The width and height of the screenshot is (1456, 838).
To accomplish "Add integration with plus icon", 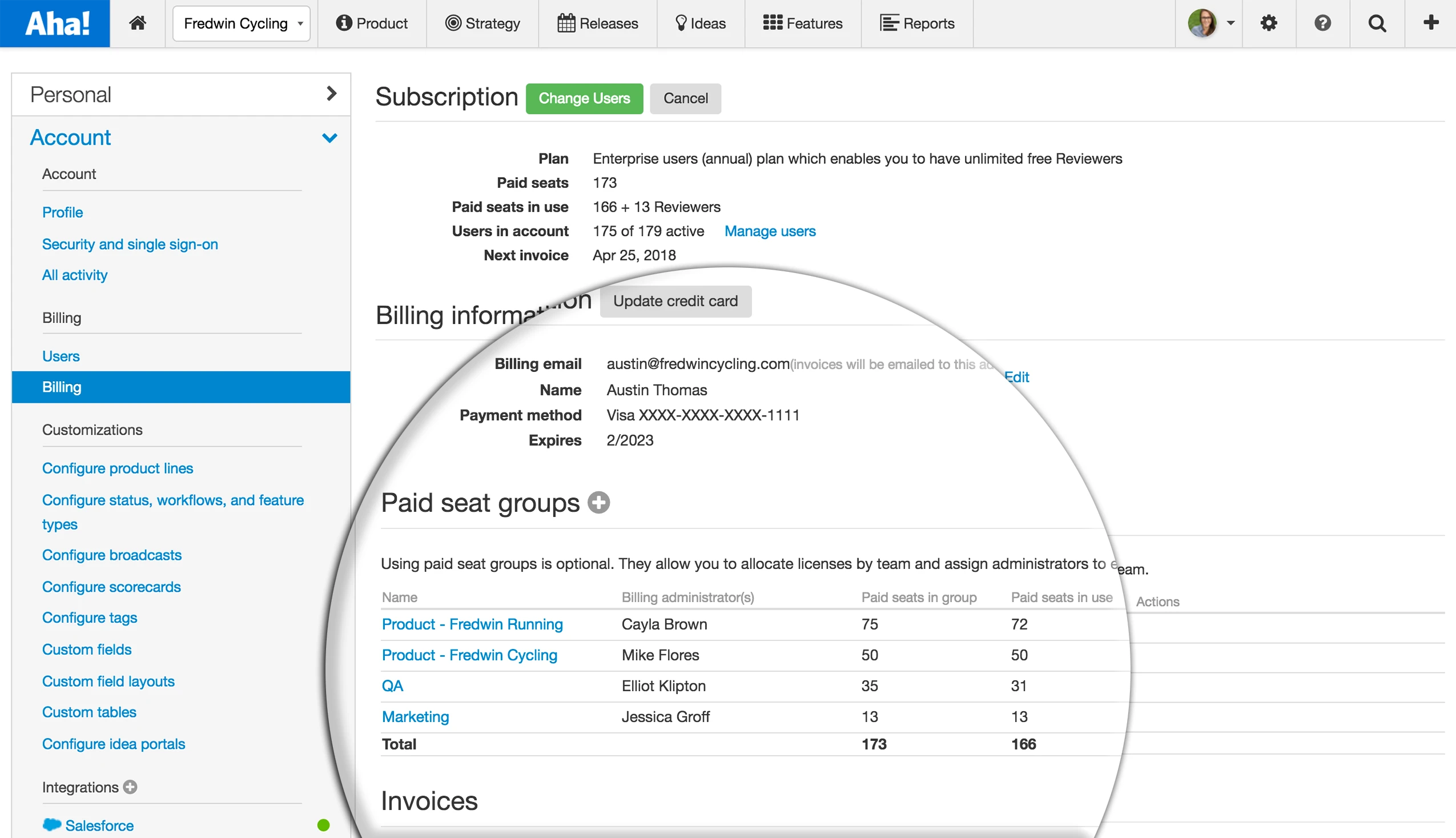I will 131,787.
